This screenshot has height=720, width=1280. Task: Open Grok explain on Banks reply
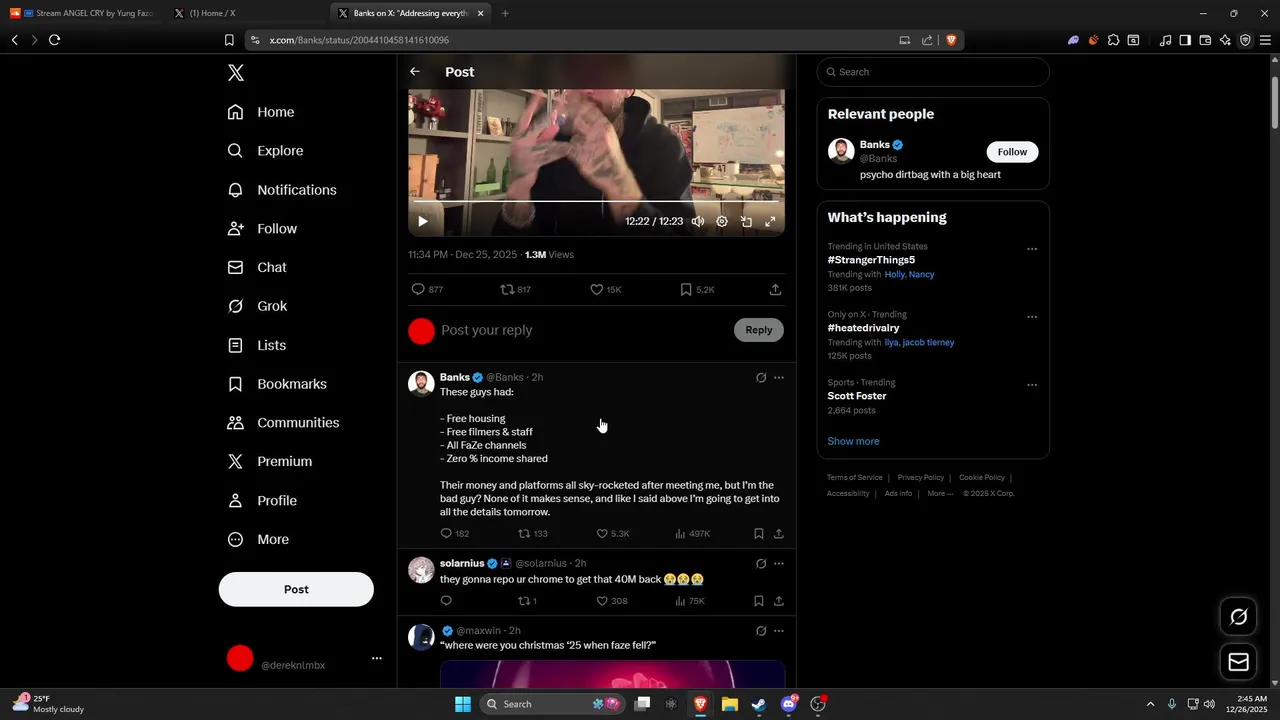761,378
